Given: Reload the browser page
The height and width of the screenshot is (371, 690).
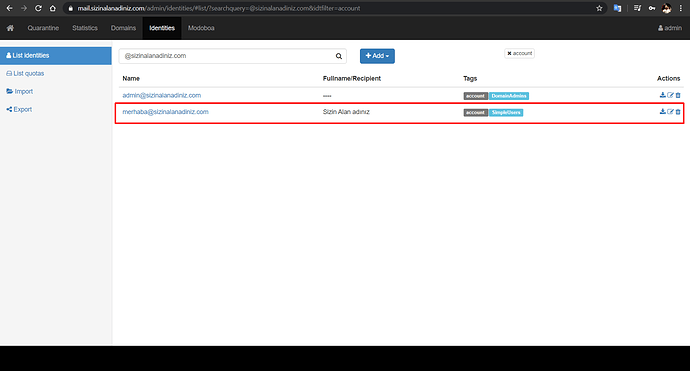Looking at the screenshot, I should [x=38, y=8].
